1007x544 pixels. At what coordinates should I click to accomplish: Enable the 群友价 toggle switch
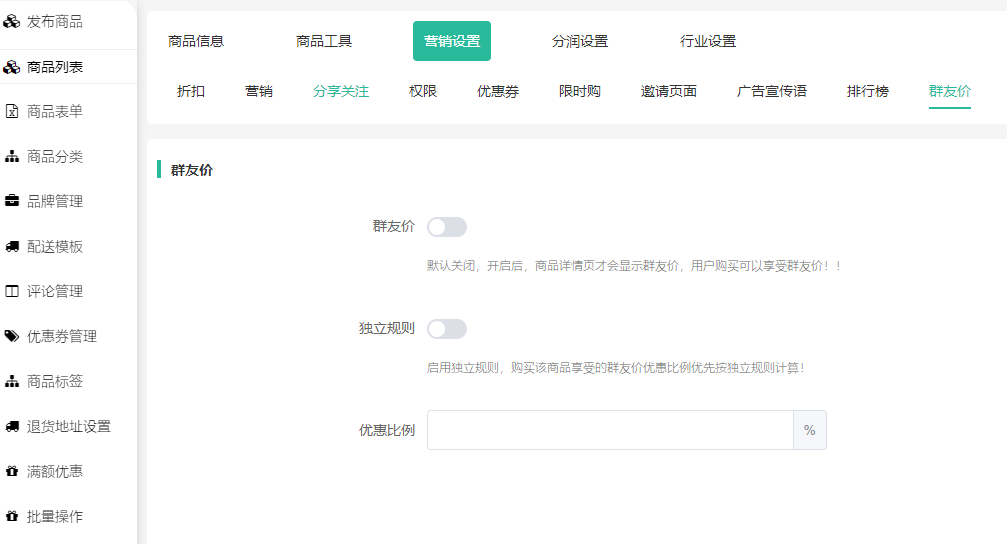click(446, 227)
